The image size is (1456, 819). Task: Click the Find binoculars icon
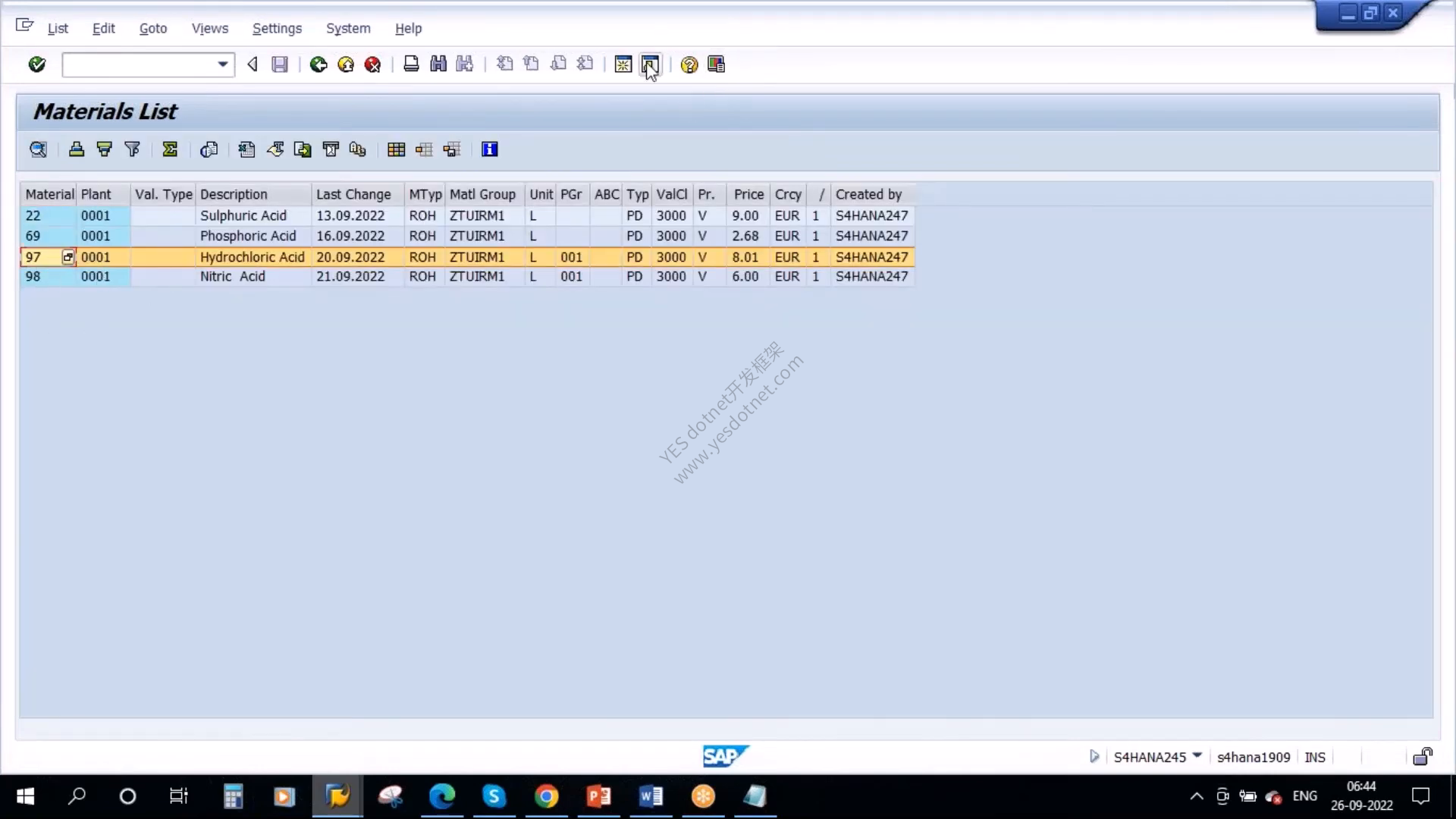point(438,64)
